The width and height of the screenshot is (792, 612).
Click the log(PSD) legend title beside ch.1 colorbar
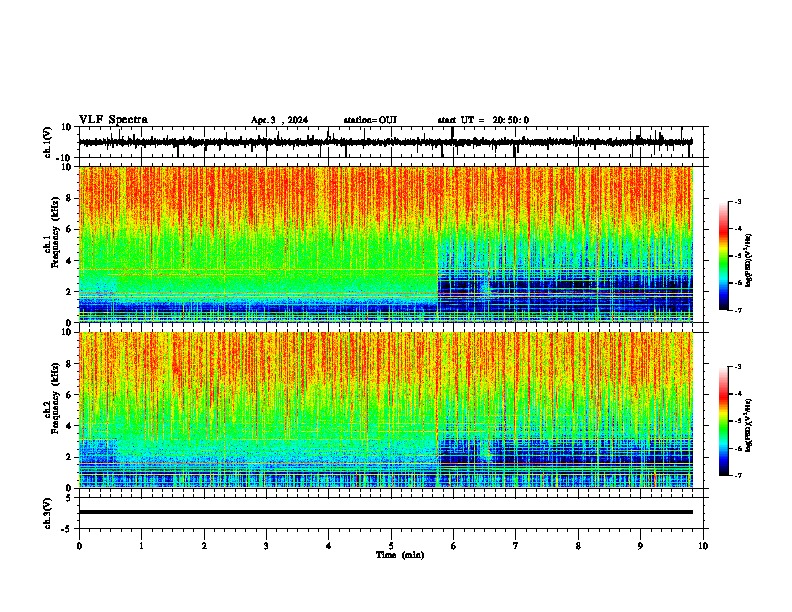(748, 260)
